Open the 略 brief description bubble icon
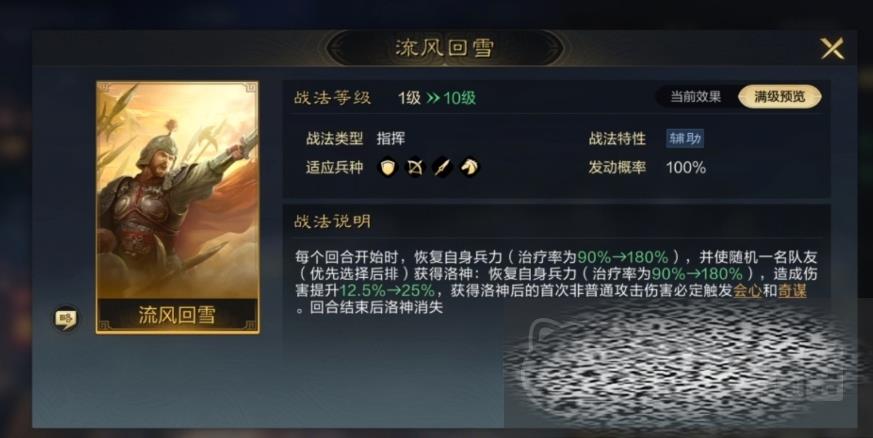Image resolution: width=873 pixels, height=438 pixels. (x=66, y=319)
